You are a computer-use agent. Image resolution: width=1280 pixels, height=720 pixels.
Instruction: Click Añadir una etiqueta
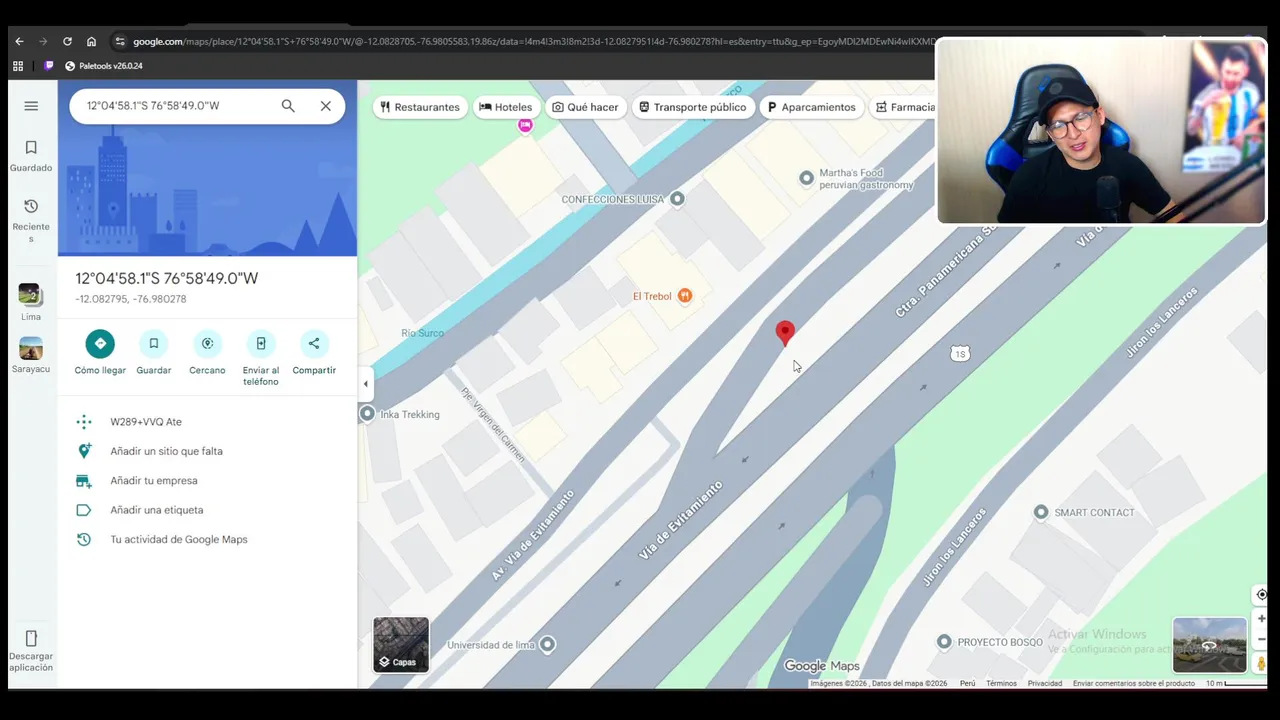(x=207, y=510)
